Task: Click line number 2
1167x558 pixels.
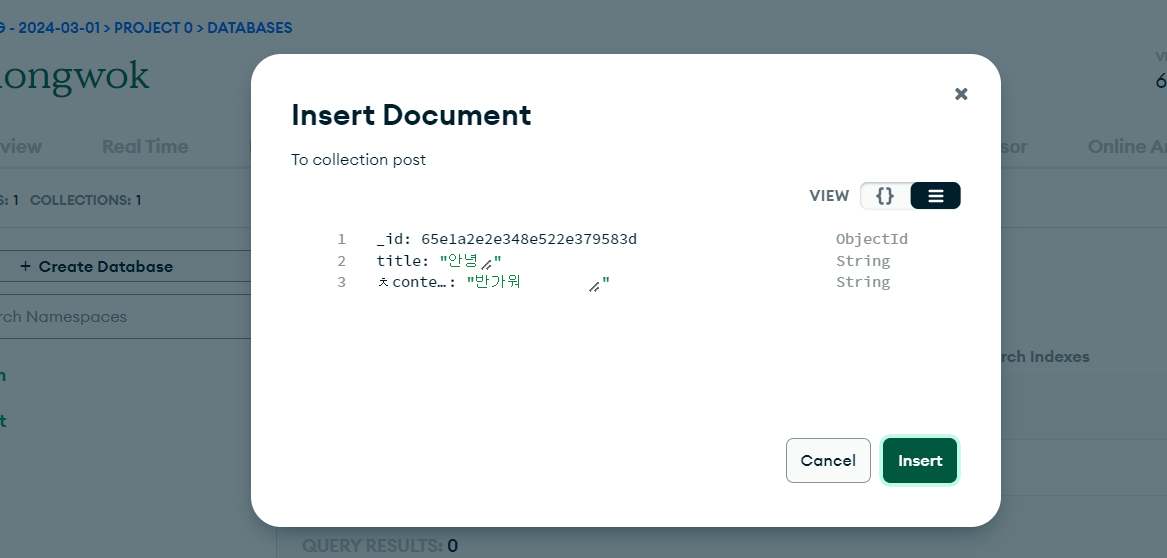Action: [x=342, y=260]
